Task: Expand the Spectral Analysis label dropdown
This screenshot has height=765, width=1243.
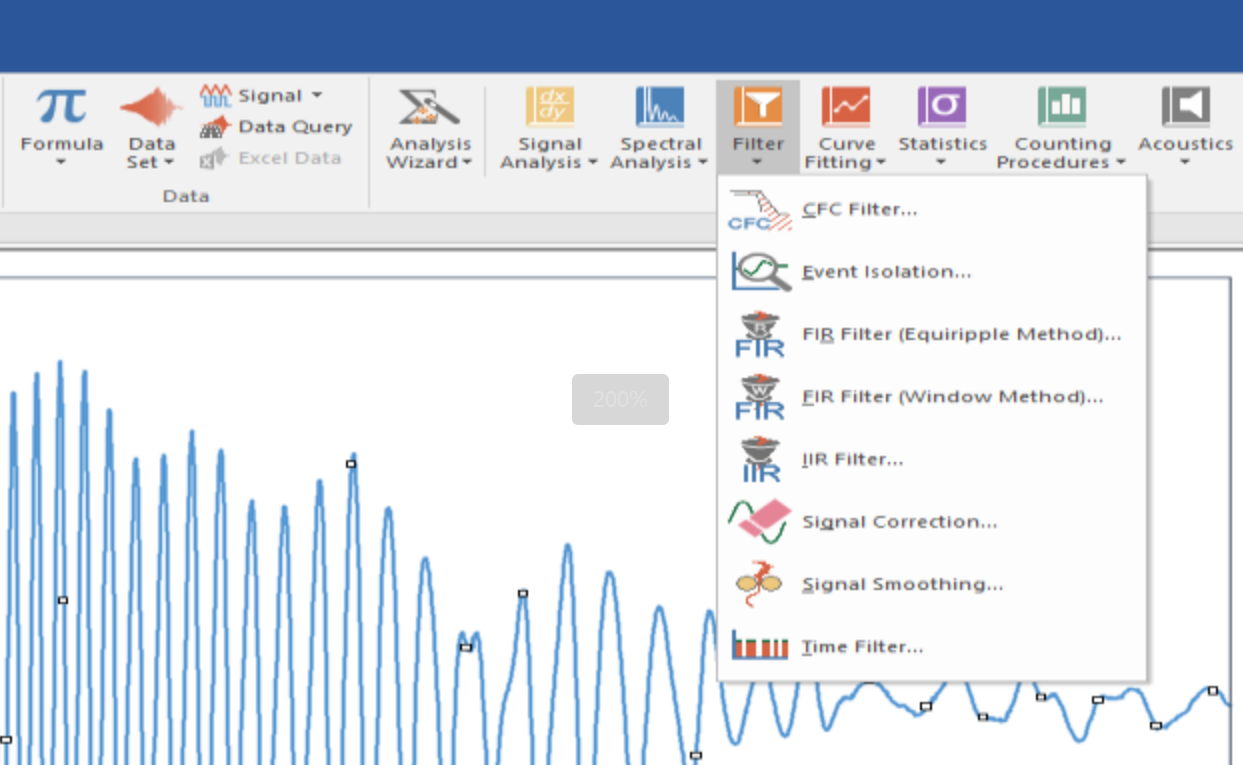Action: click(x=660, y=153)
